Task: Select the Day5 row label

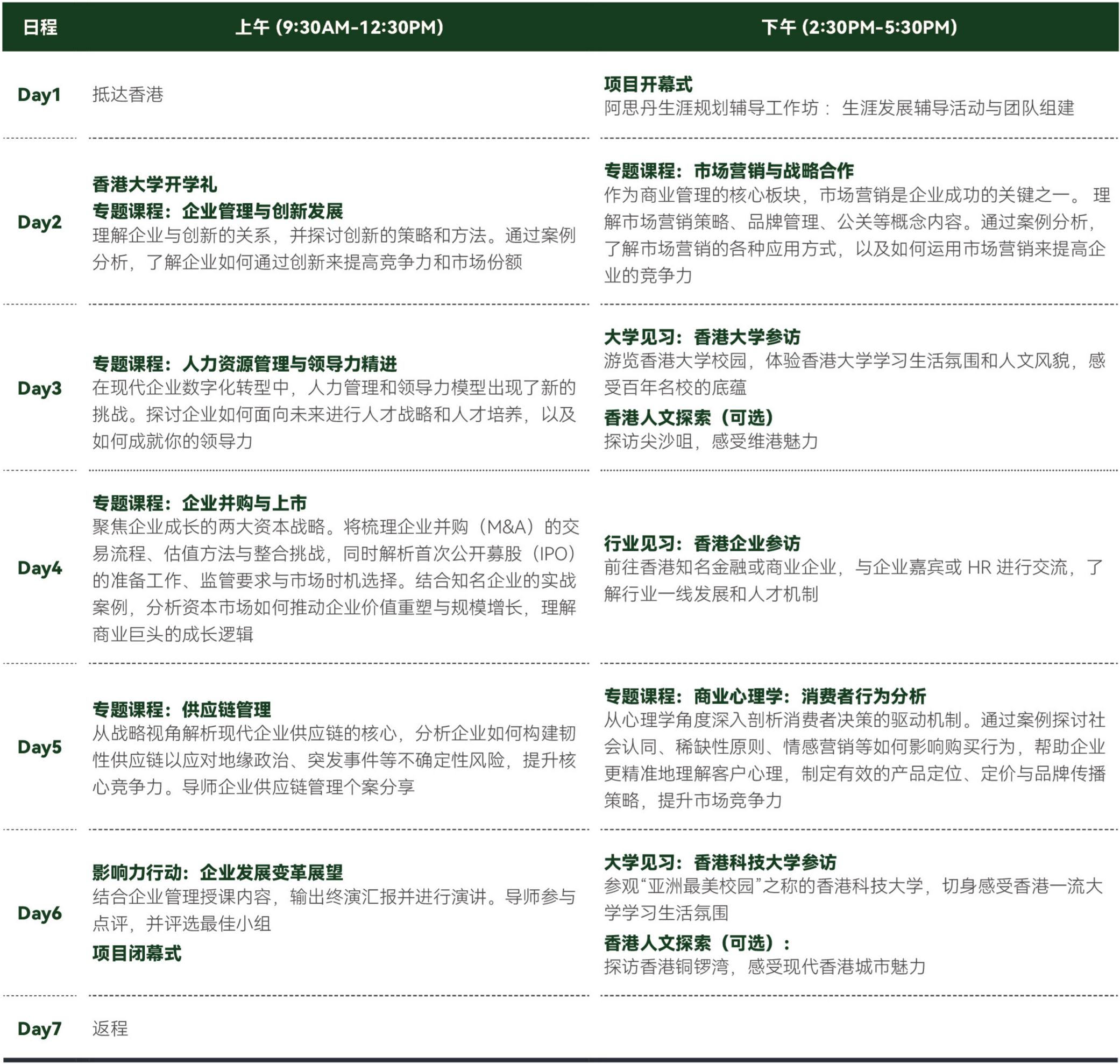Action: (x=40, y=747)
